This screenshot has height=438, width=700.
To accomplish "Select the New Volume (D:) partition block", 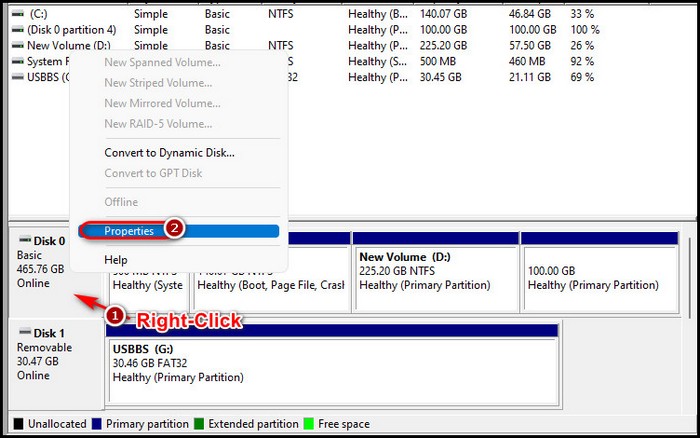I will tap(435, 271).
